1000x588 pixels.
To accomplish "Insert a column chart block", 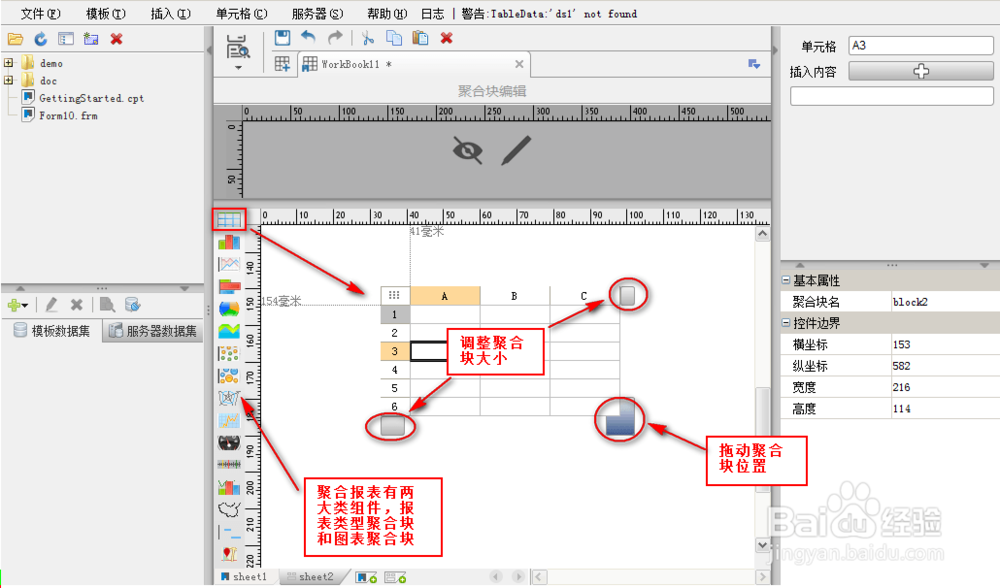I will pyautogui.click(x=228, y=242).
